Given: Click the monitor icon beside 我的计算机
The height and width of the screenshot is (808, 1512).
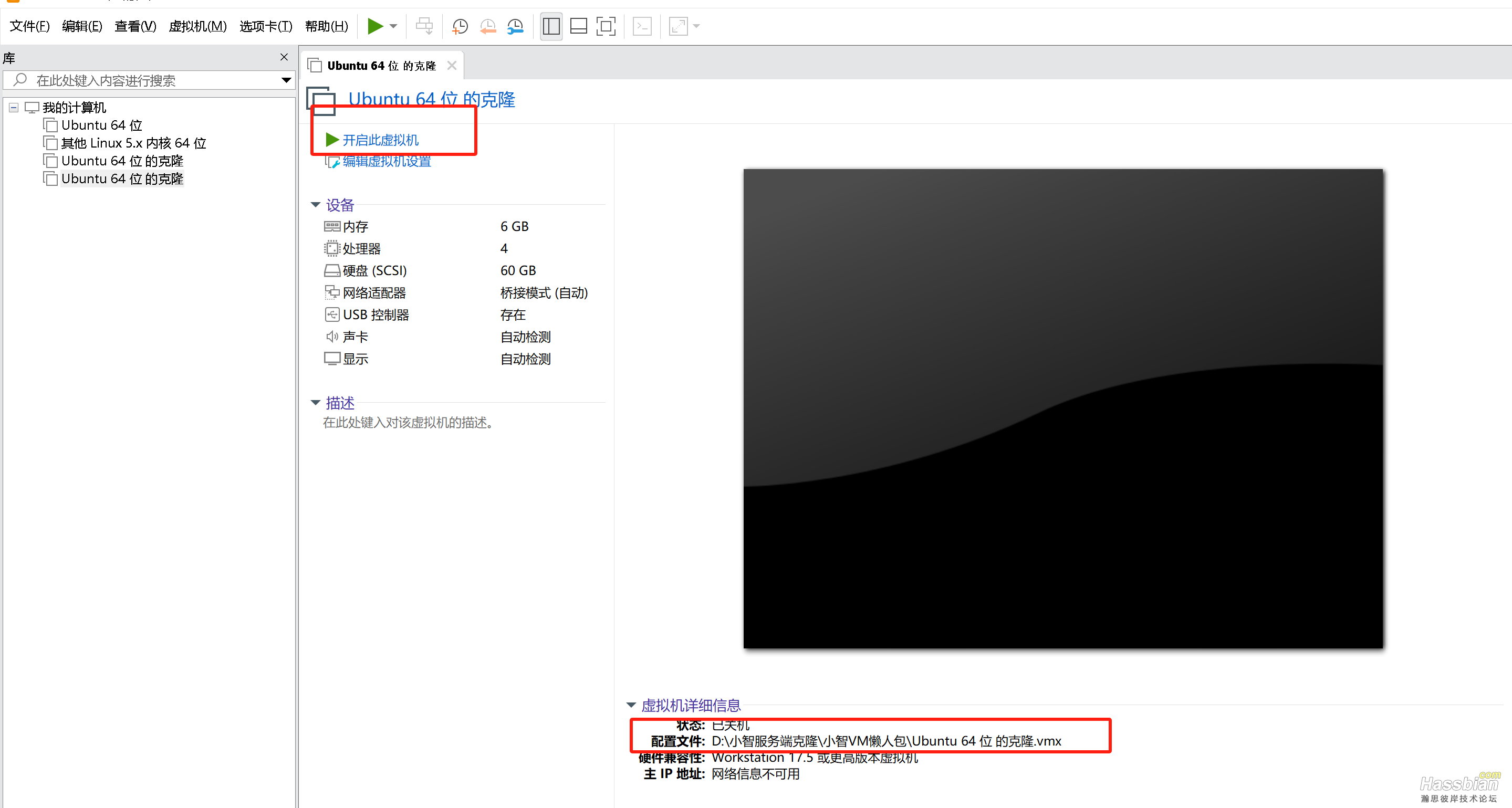Looking at the screenshot, I should [x=32, y=108].
